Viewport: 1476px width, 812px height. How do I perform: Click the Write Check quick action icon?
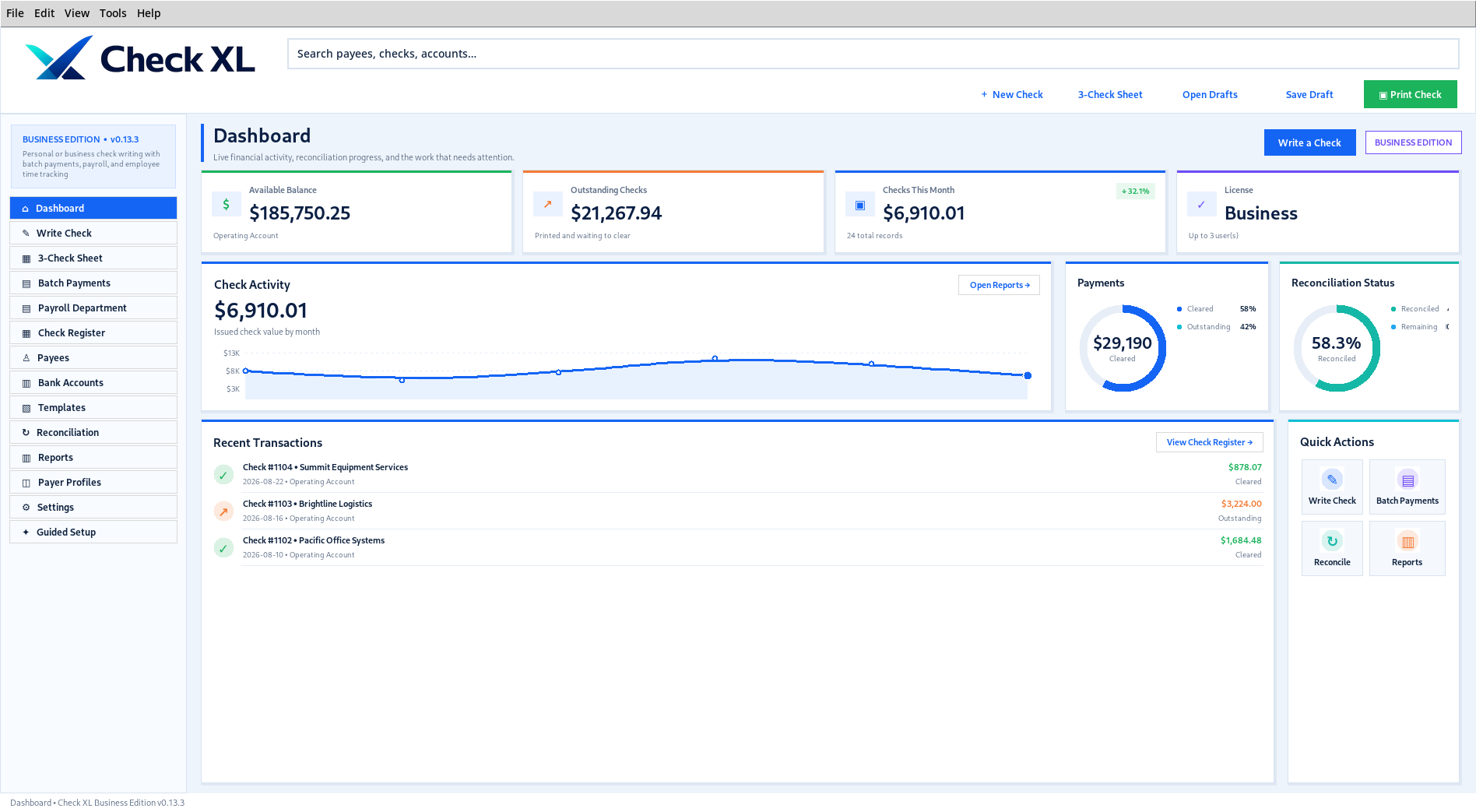point(1332,480)
